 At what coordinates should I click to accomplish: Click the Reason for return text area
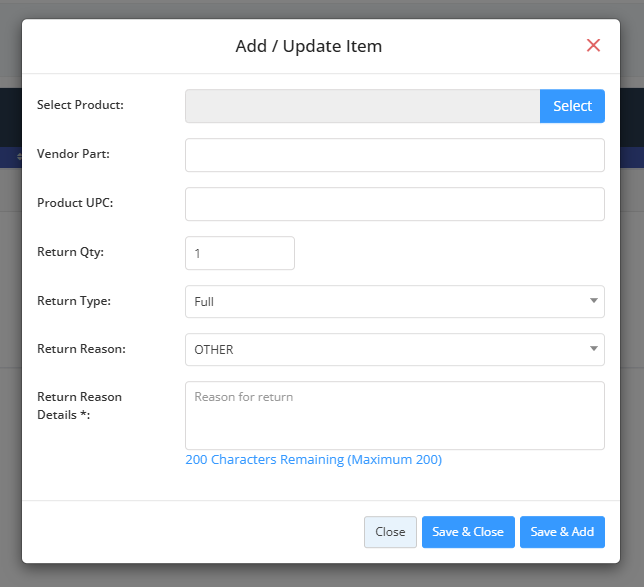(395, 416)
